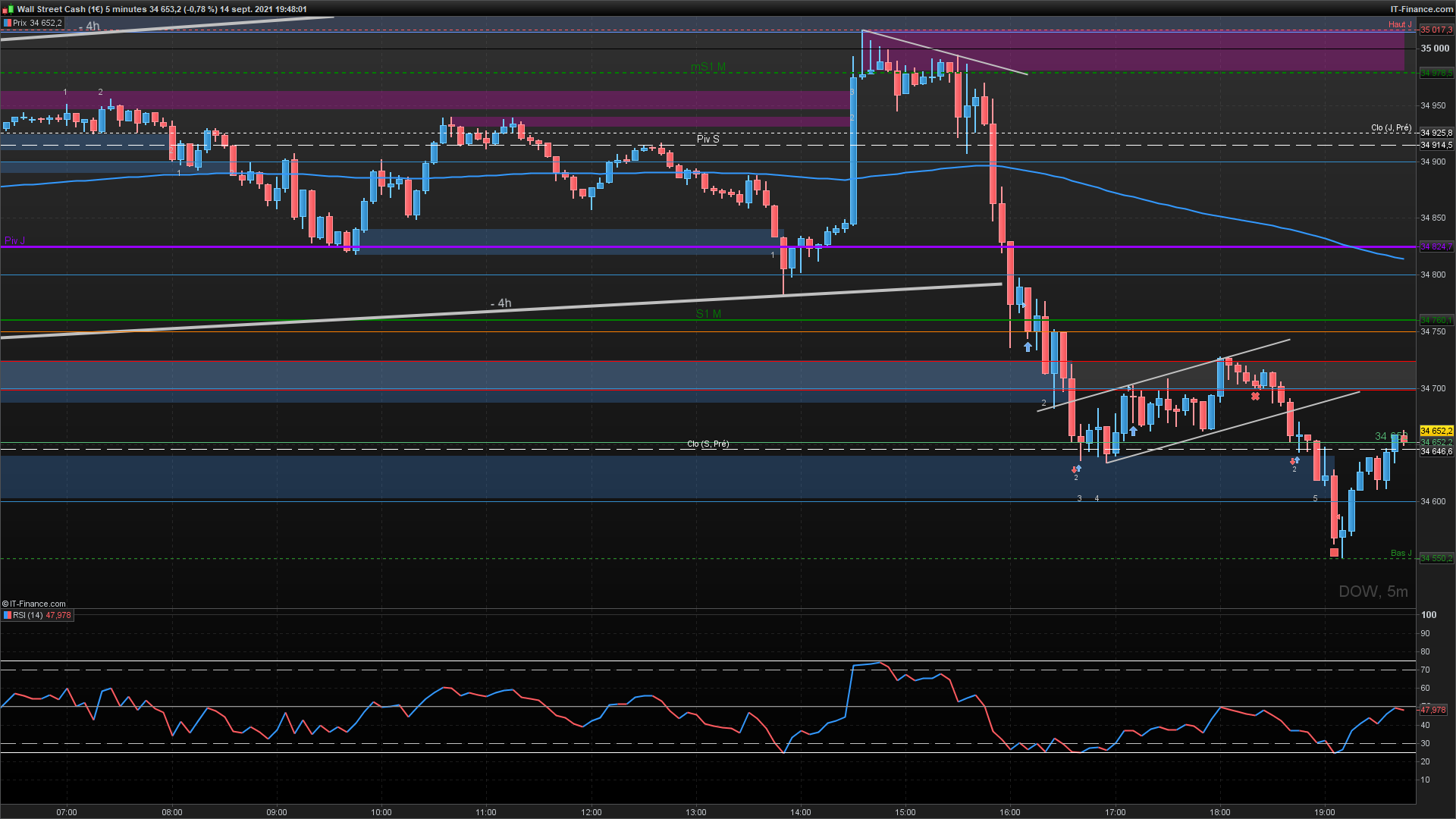Viewport: 1456px width, 819px height.
Task: Click the Prix indicator color icon
Action: point(8,24)
